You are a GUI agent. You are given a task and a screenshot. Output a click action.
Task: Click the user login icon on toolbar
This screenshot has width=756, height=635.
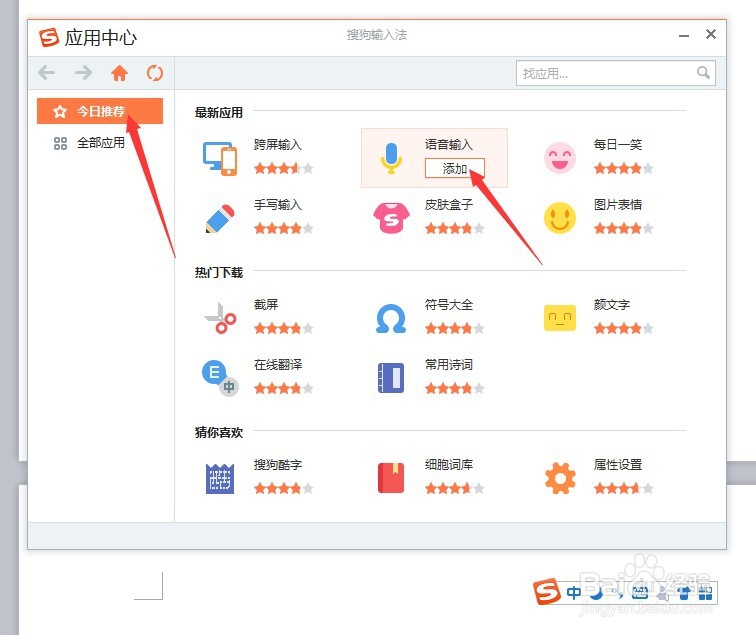[x=663, y=594]
